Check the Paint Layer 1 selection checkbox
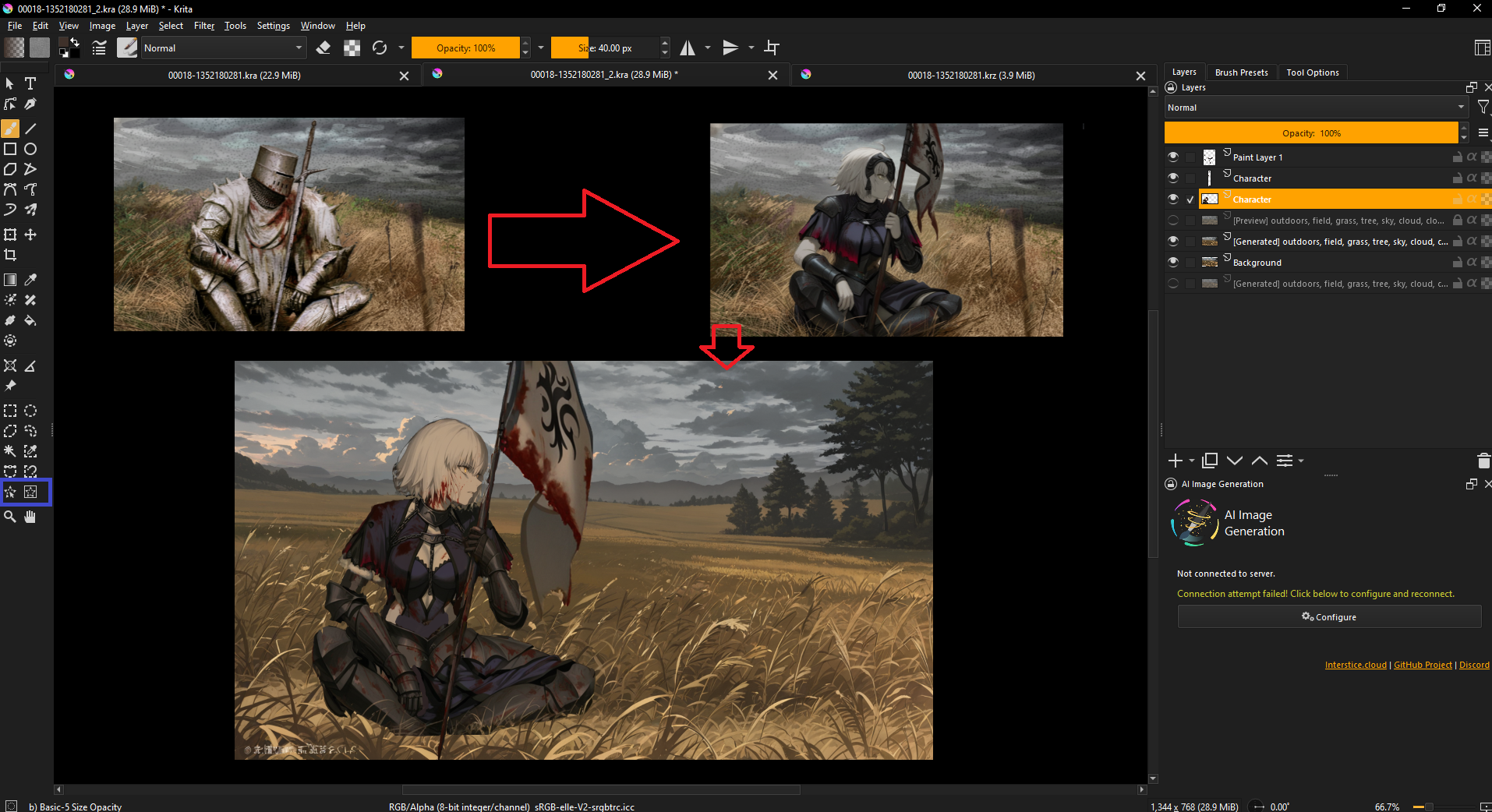1492x812 pixels. tap(1190, 157)
